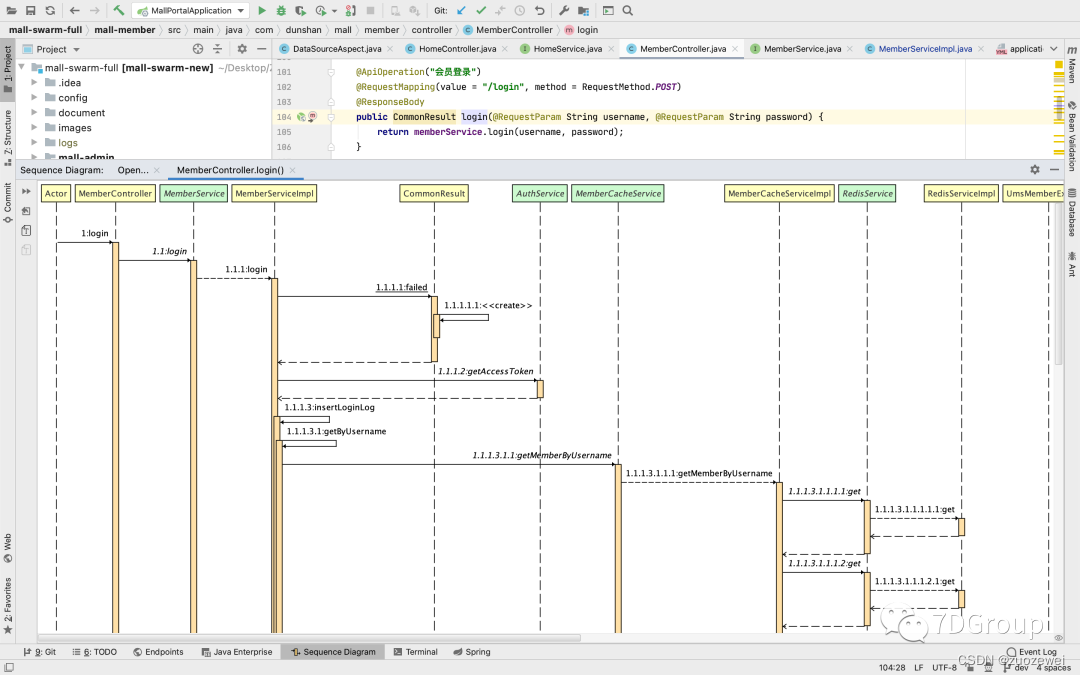Image resolution: width=1080 pixels, height=675 pixels.
Task: Show hidden editor tabs chevron
Action: 1054,49
